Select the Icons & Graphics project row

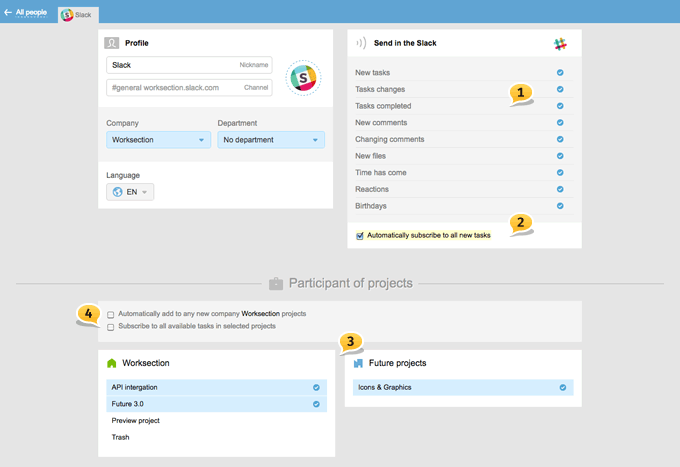tap(463, 387)
